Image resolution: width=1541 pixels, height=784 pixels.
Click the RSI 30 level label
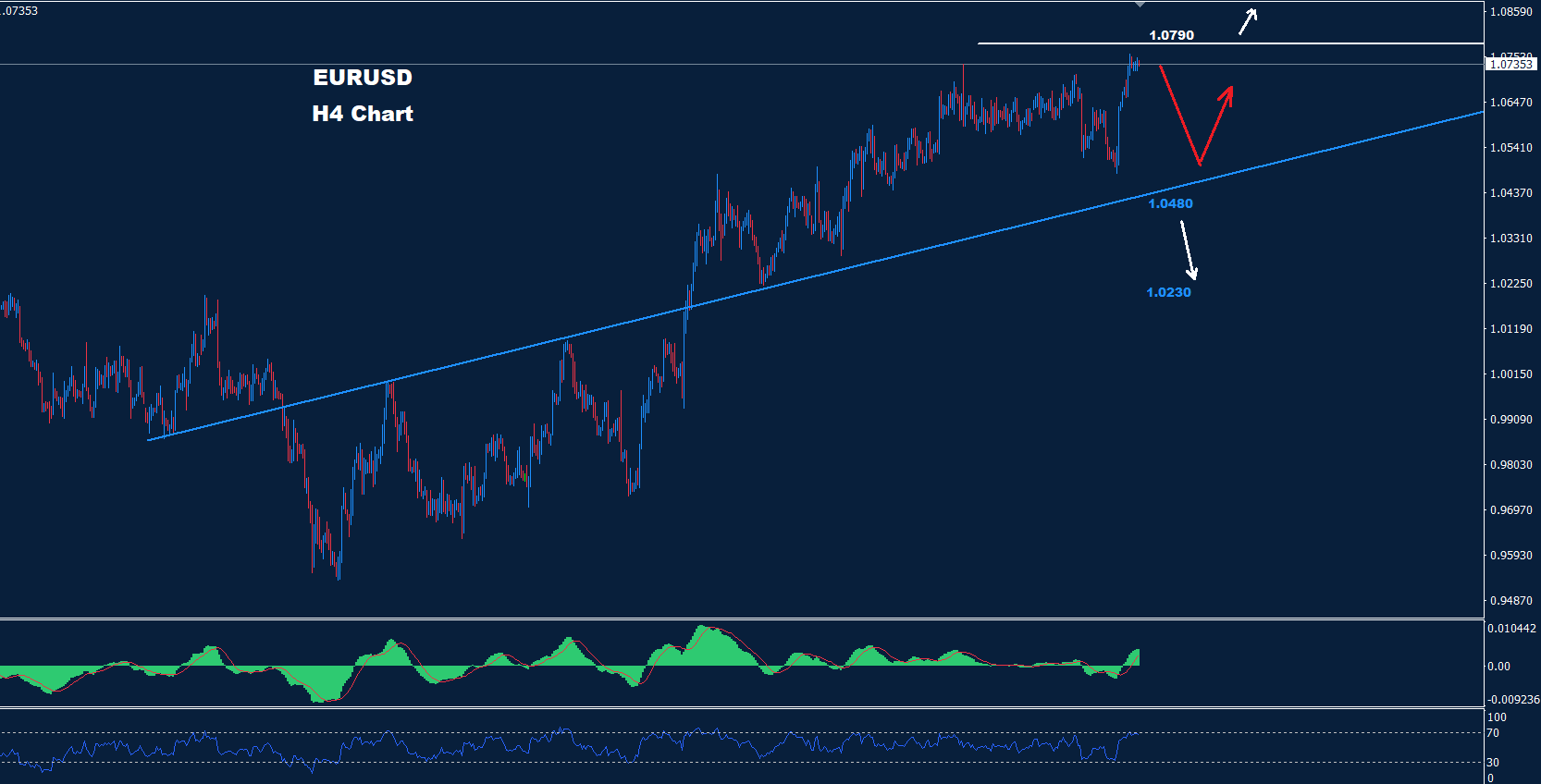pyautogui.click(x=1492, y=763)
